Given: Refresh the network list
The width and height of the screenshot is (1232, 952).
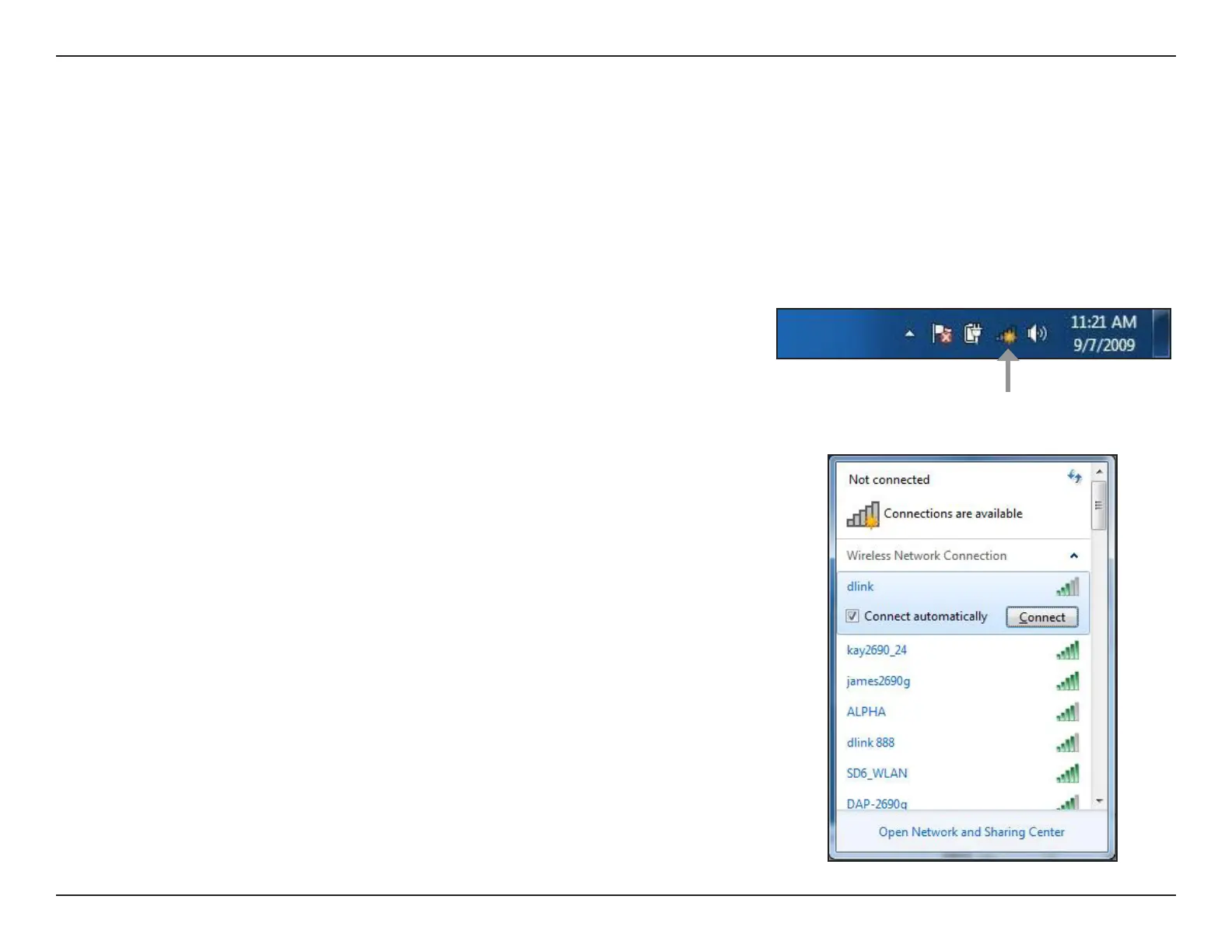Looking at the screenshot, I should click(x=1075, y=477).
